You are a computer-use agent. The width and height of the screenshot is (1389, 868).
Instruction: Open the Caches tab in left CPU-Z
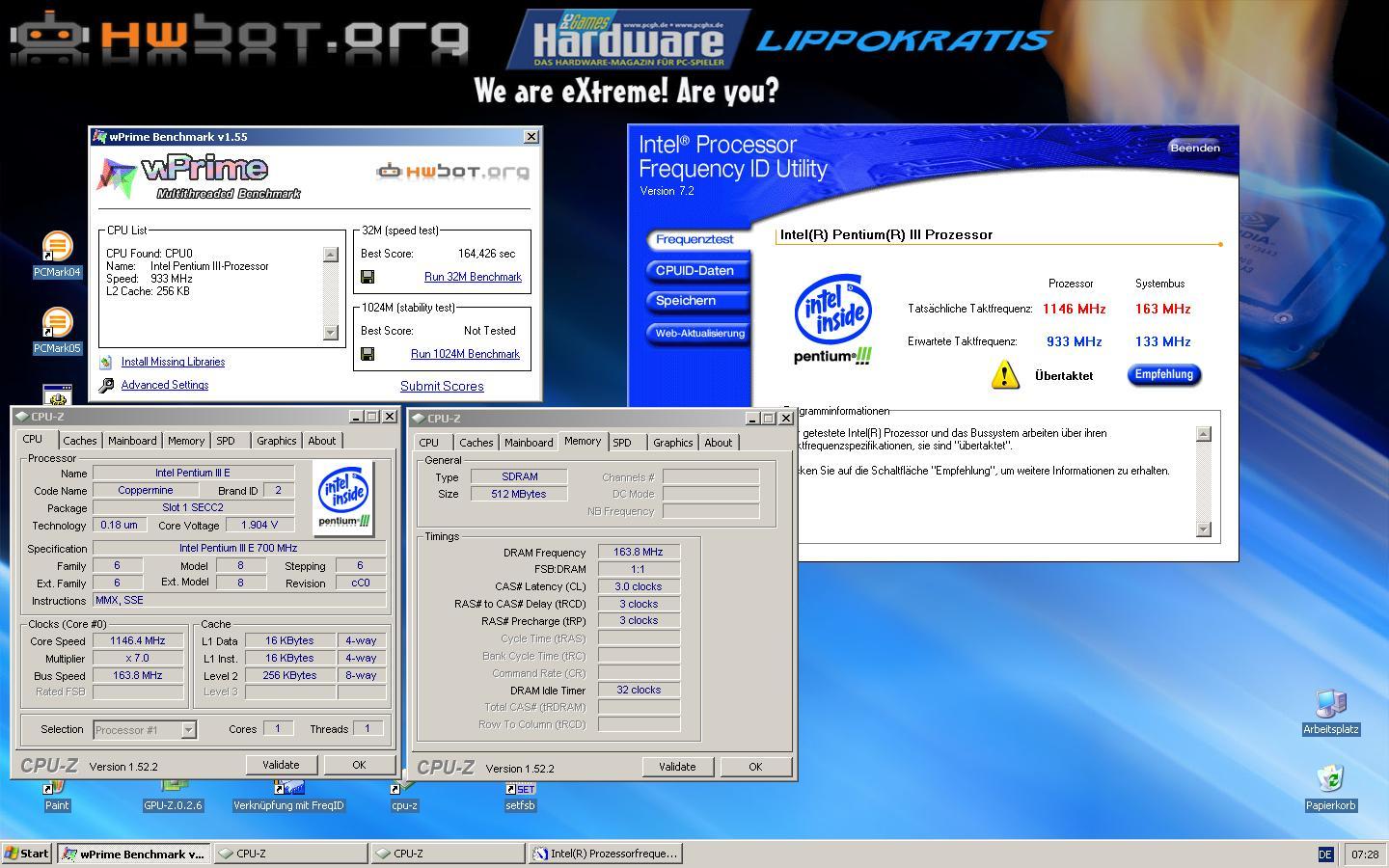tap(80, 441)
